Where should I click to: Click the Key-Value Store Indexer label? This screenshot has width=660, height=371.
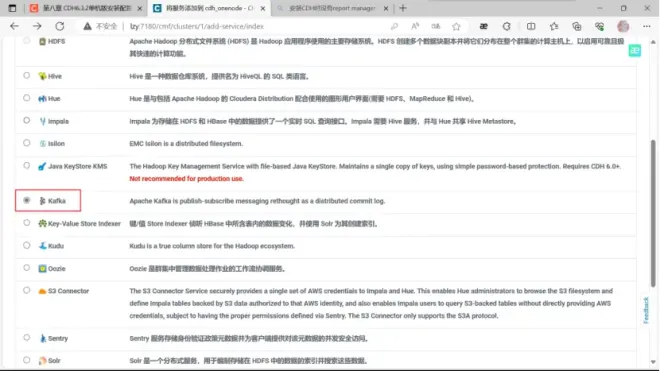84,224
